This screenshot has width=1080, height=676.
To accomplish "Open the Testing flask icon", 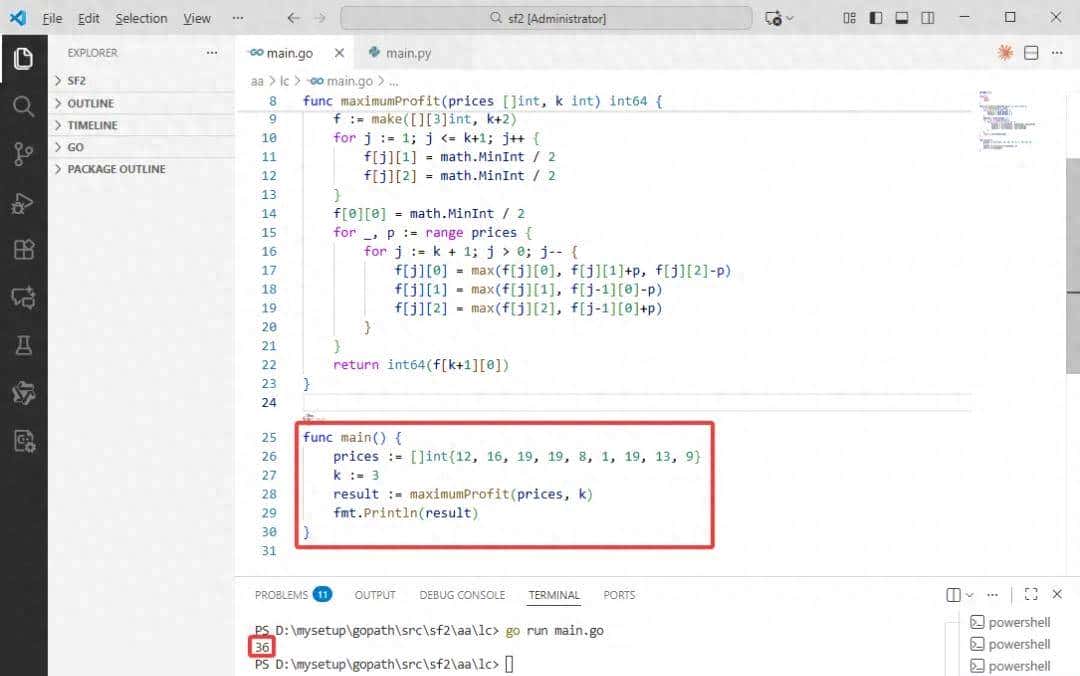I will tap(23, 345).
